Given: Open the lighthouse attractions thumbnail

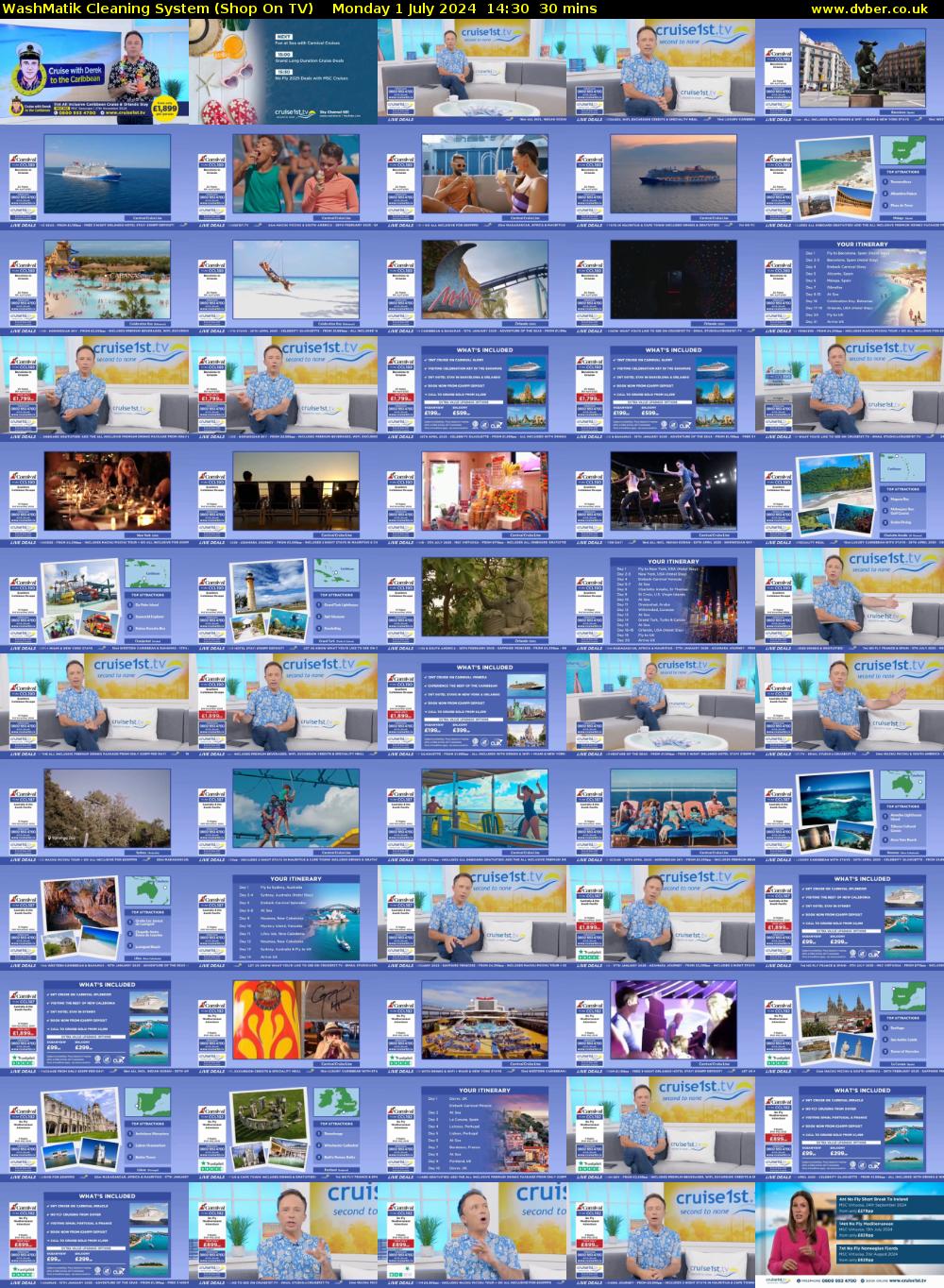Looking at the screenshot, I should point(283,601).
